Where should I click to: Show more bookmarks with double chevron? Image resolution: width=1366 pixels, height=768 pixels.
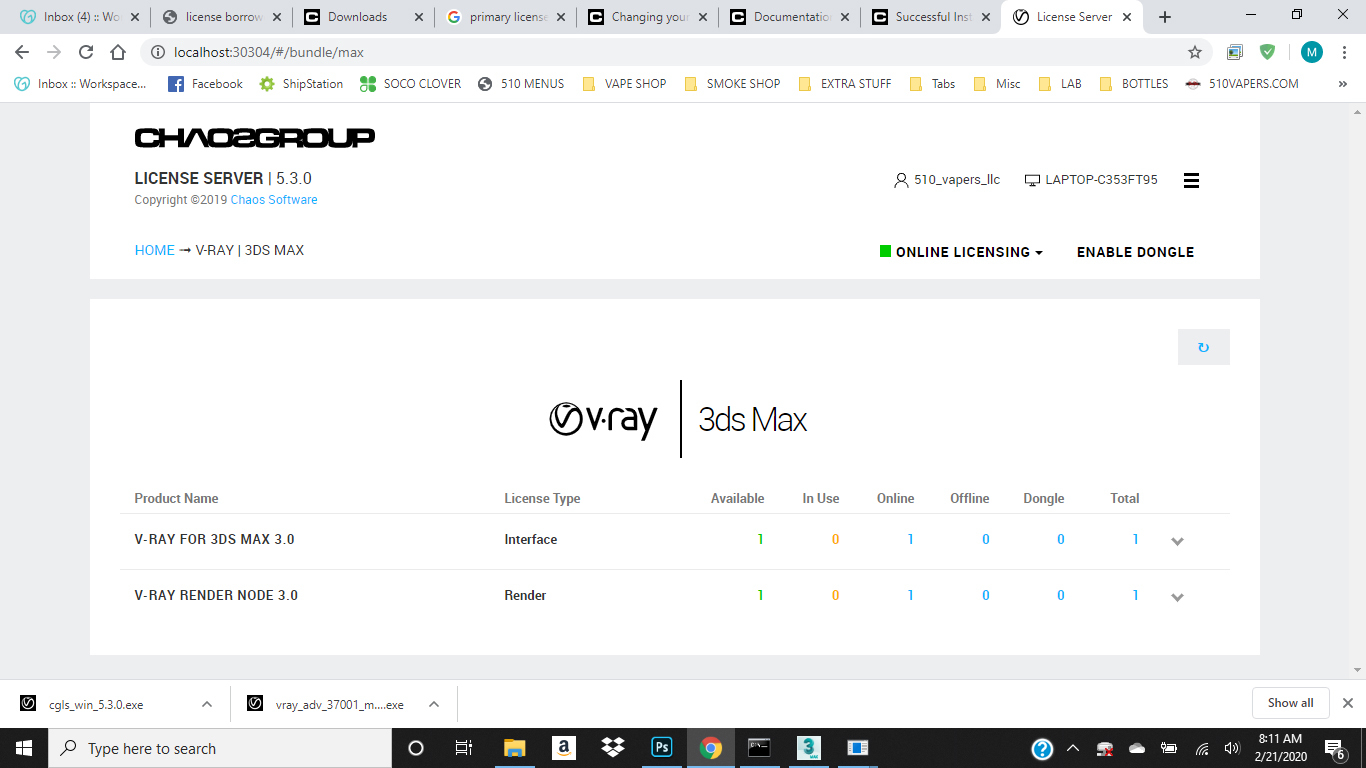[1343, 84]
